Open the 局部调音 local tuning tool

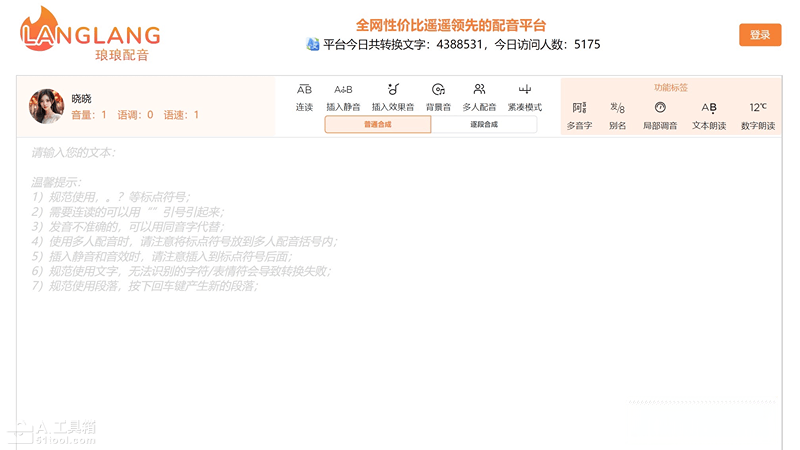[x=659, y=108]
